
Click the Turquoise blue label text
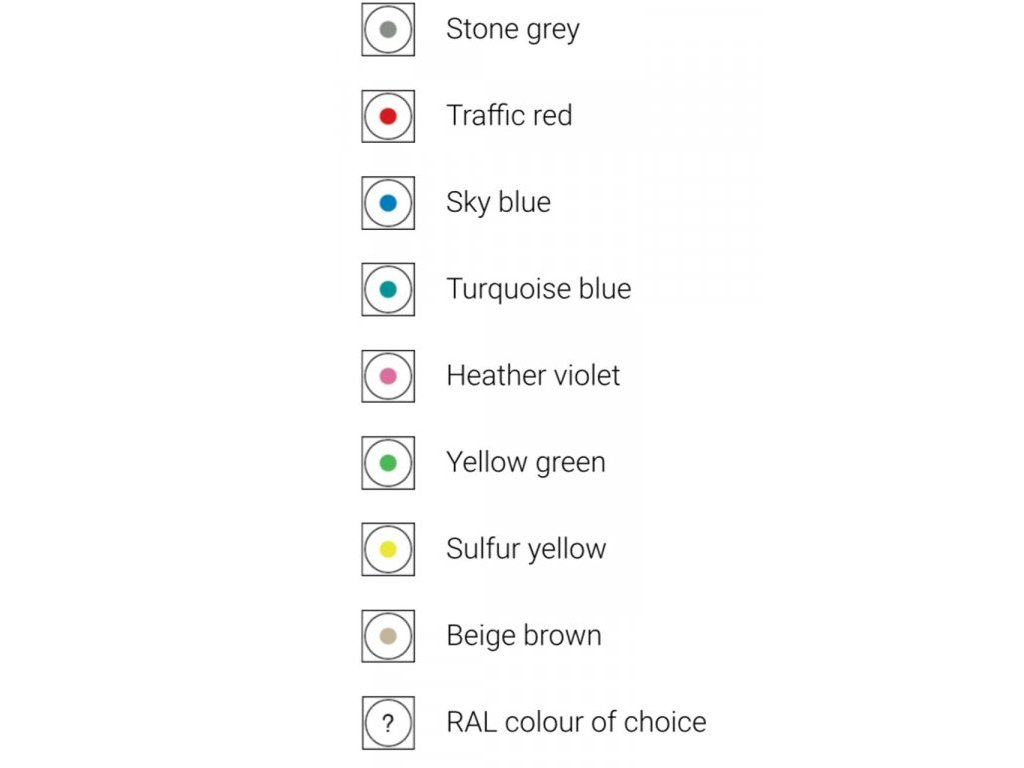click(x=539, y=289)
